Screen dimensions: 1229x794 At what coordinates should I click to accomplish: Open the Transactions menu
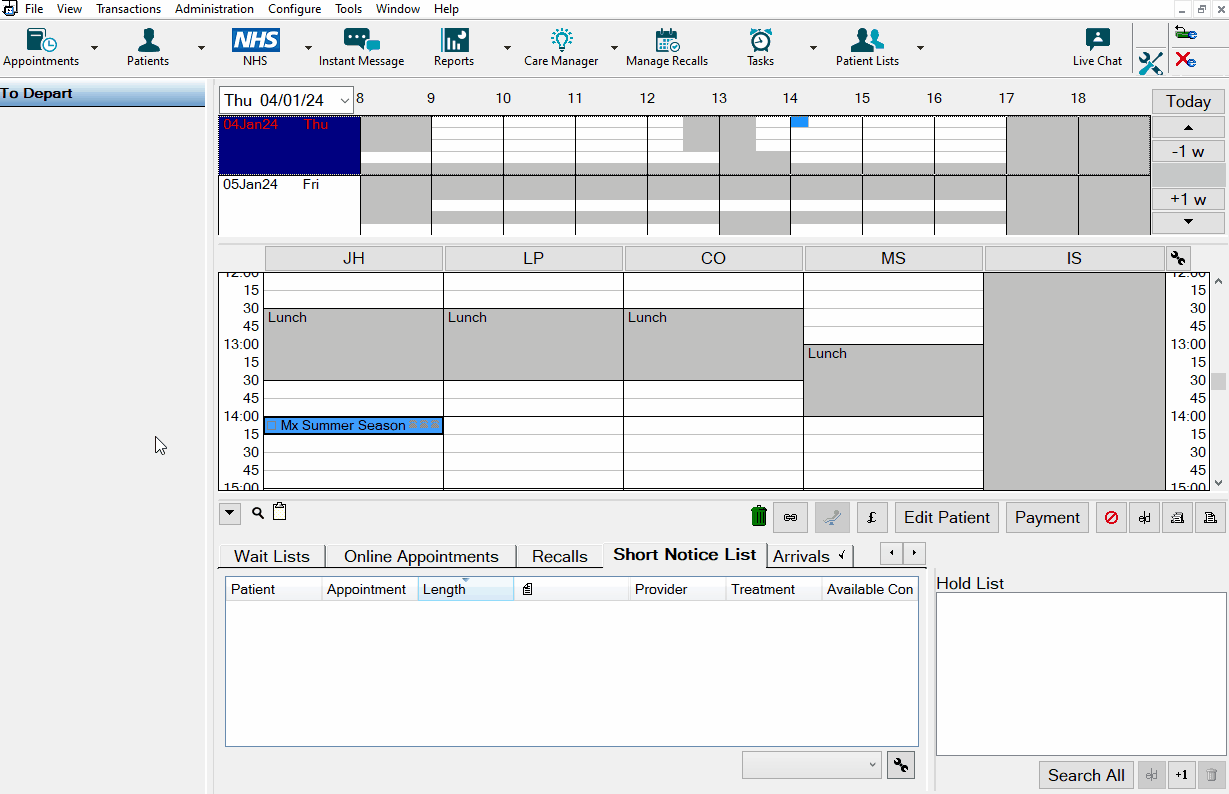(128, 9)
